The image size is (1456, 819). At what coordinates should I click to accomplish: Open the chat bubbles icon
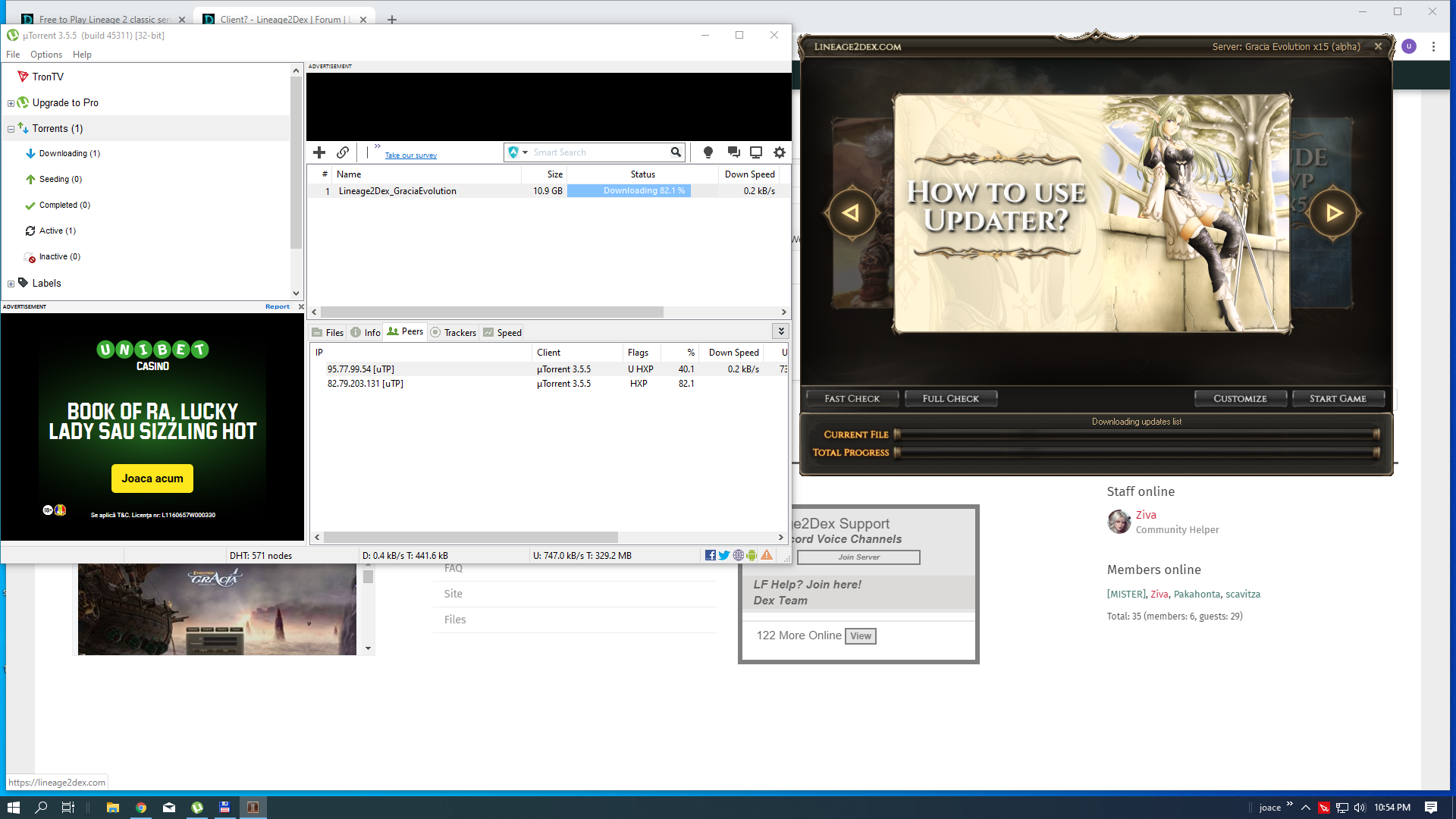click(x=733, y=152)
